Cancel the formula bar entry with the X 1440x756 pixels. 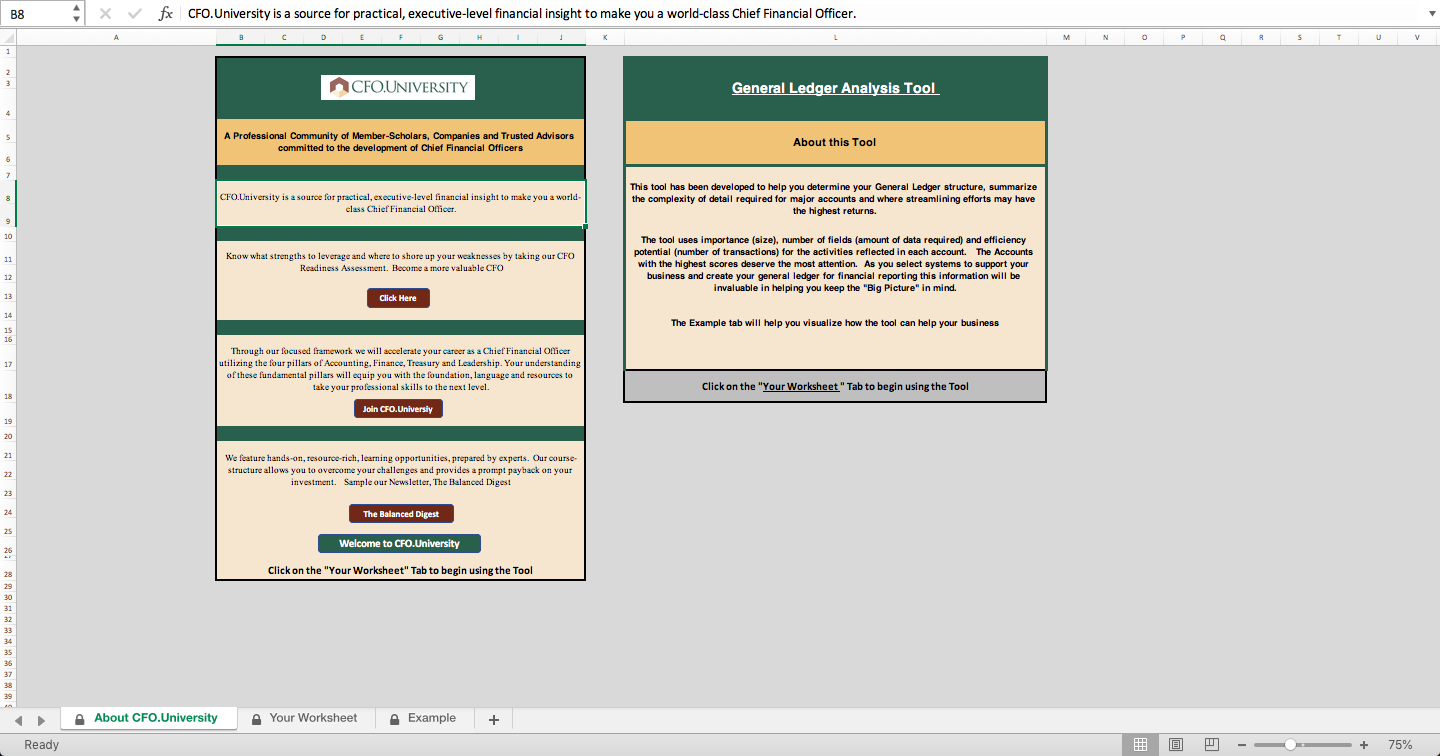(x=106, y=14)
